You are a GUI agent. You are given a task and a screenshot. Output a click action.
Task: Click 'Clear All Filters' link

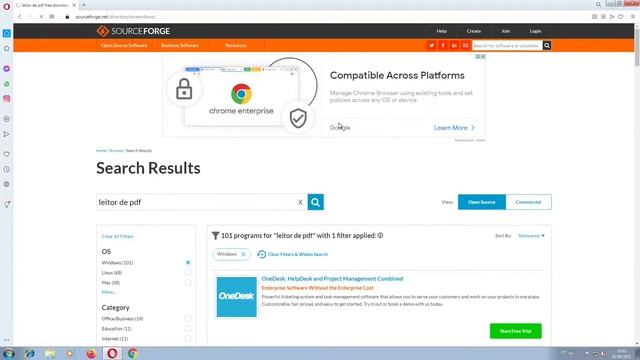(118, 236)
